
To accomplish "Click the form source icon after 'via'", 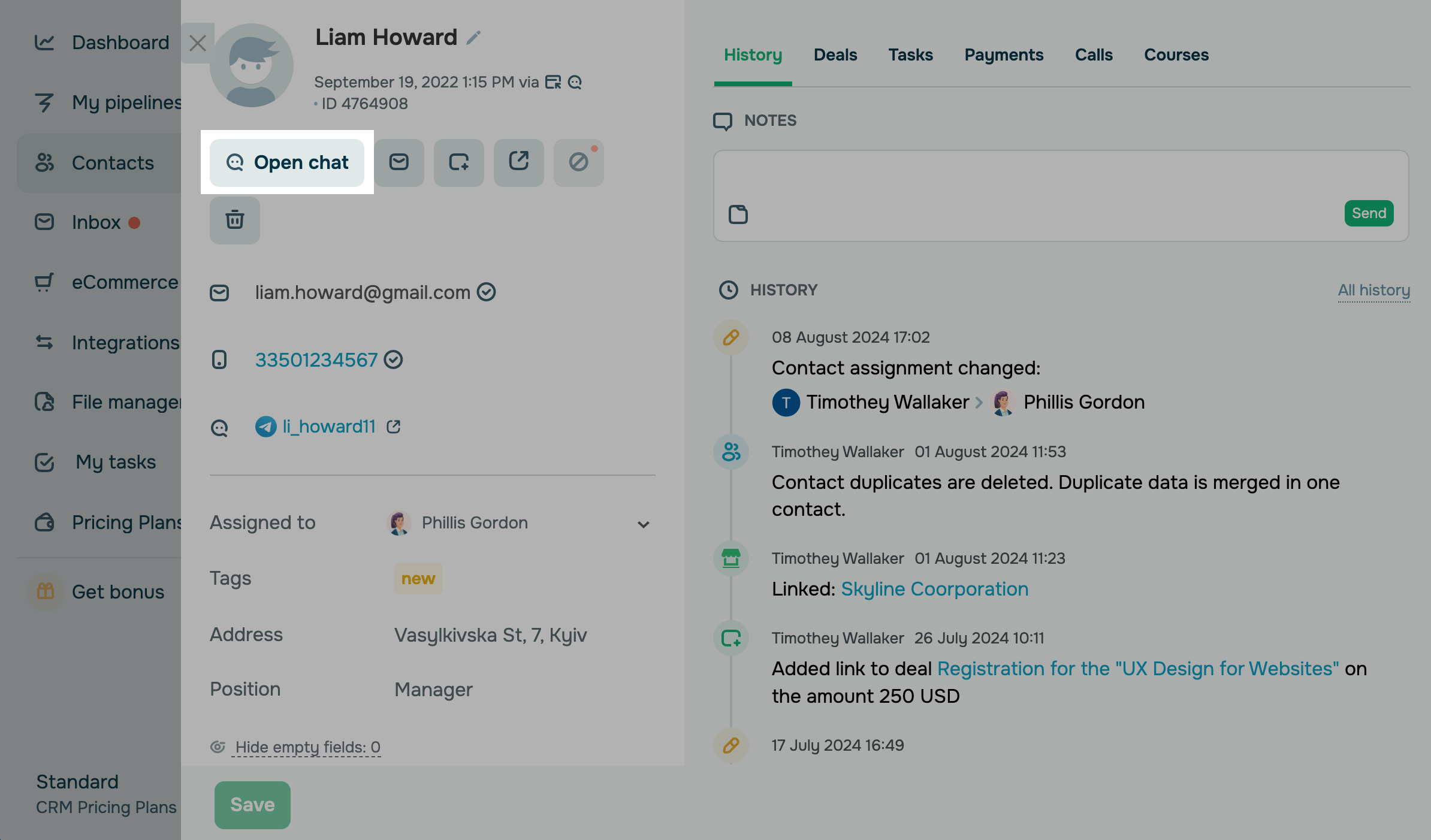I will coord(553,82).
